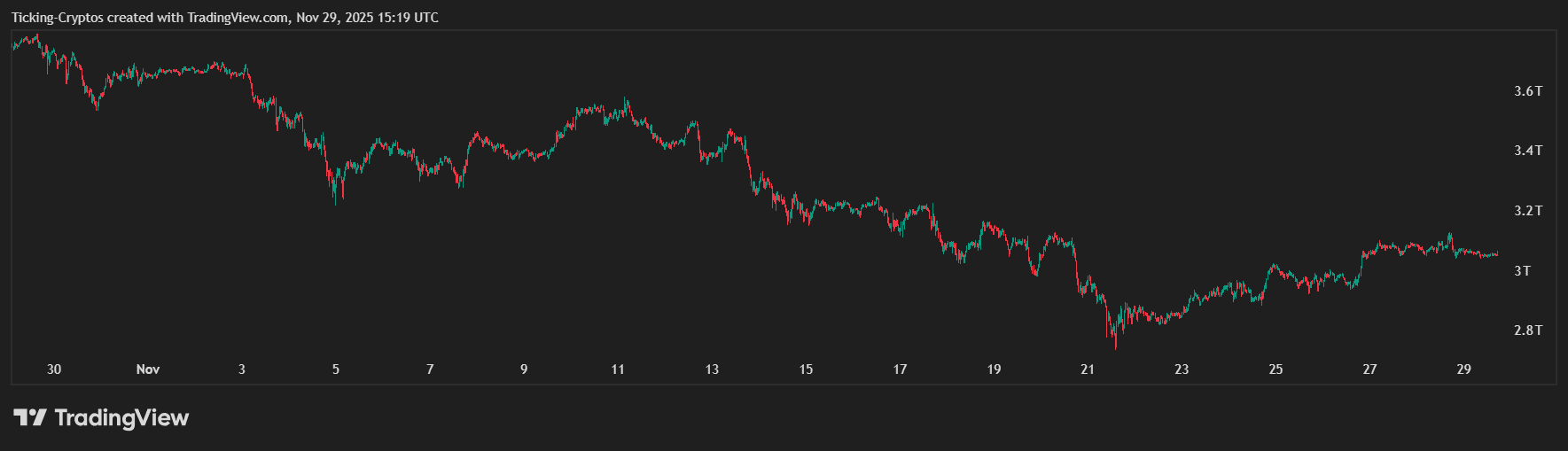Click the 3.2T price scale label
This screenshot has width=1568, height=451.
click(1528, 211)
